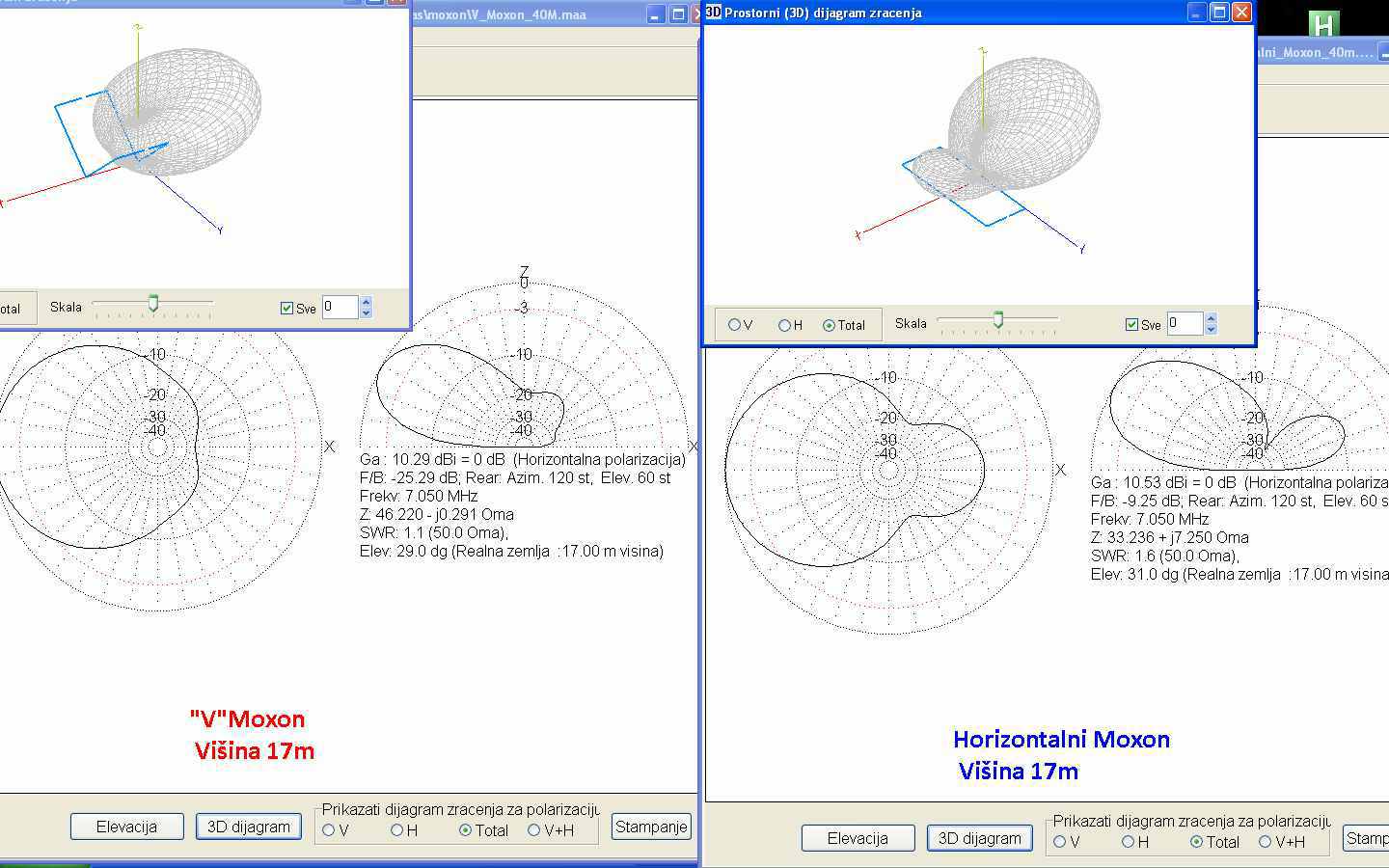Viewport: 1389px width, 868px height.
Task: Click the Stampanje button in V Moxon window
Action: 651,827
